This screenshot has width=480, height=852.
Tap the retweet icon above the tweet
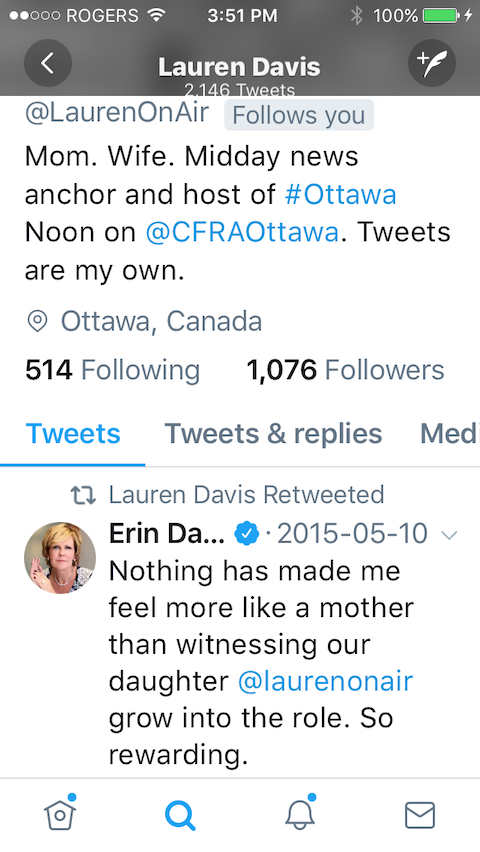pos(84,495)
